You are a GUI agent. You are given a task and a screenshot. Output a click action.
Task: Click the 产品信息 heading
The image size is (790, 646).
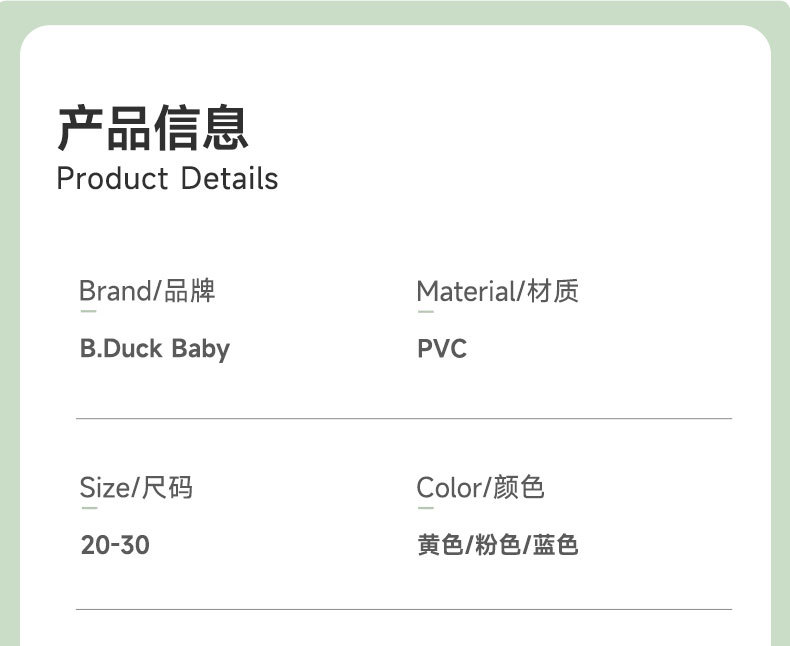[x=152, y=127]
